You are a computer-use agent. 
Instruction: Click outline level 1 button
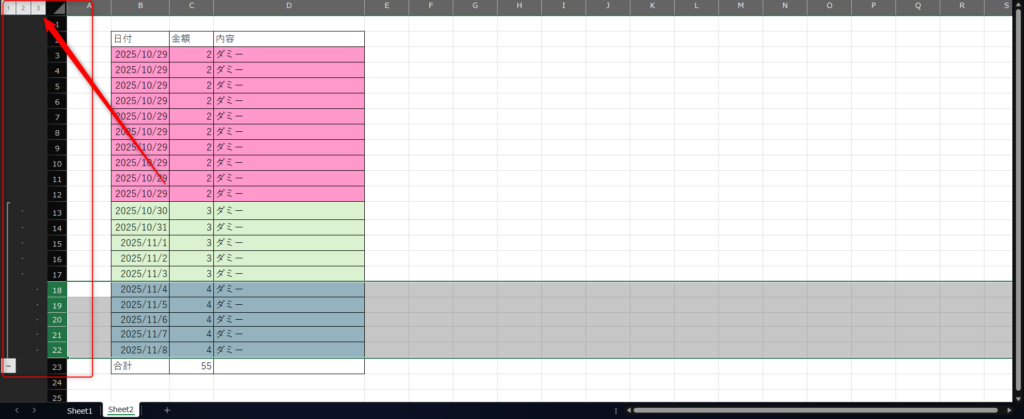point(8,8)
